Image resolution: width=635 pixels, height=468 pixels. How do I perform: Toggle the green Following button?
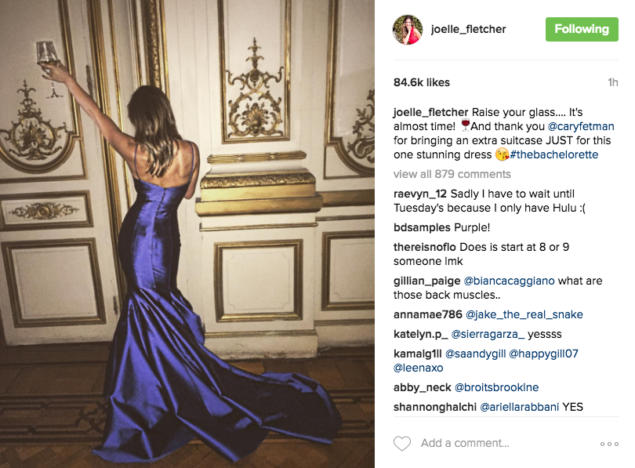(x=582, y=29)
